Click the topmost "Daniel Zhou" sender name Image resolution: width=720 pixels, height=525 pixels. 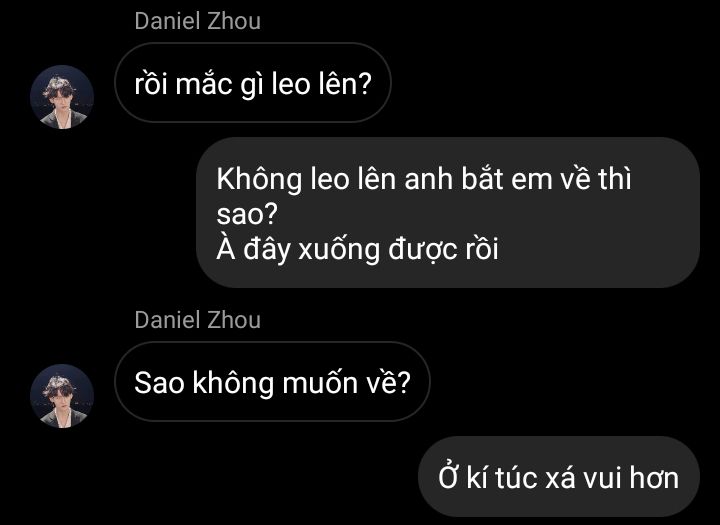point(197,21)
